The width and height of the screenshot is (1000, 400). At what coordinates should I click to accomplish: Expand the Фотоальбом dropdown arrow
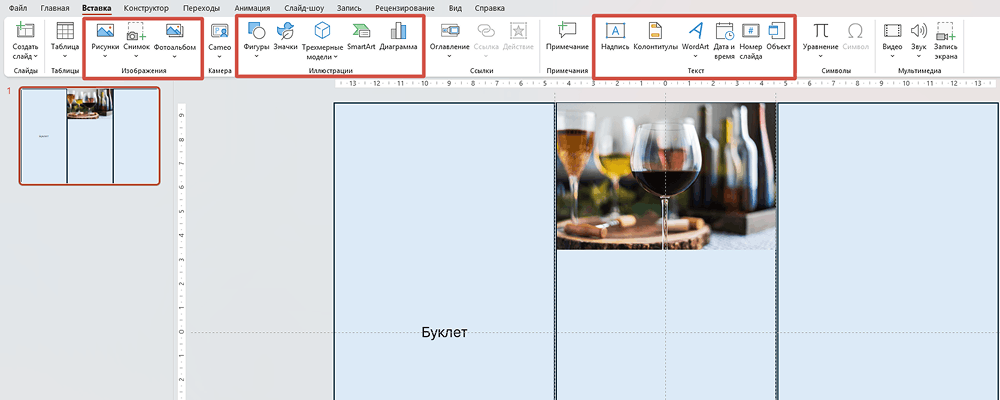[x=175, y=56]
